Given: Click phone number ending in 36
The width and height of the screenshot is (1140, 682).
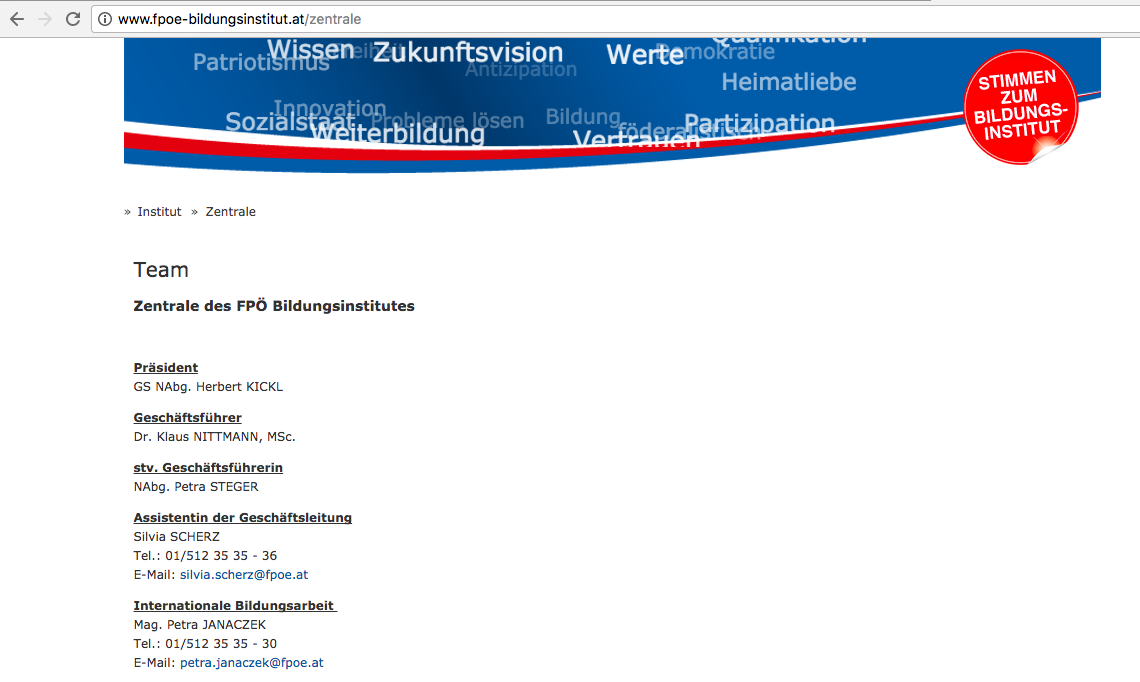Looking at the screenshot, I should [221, 555].
